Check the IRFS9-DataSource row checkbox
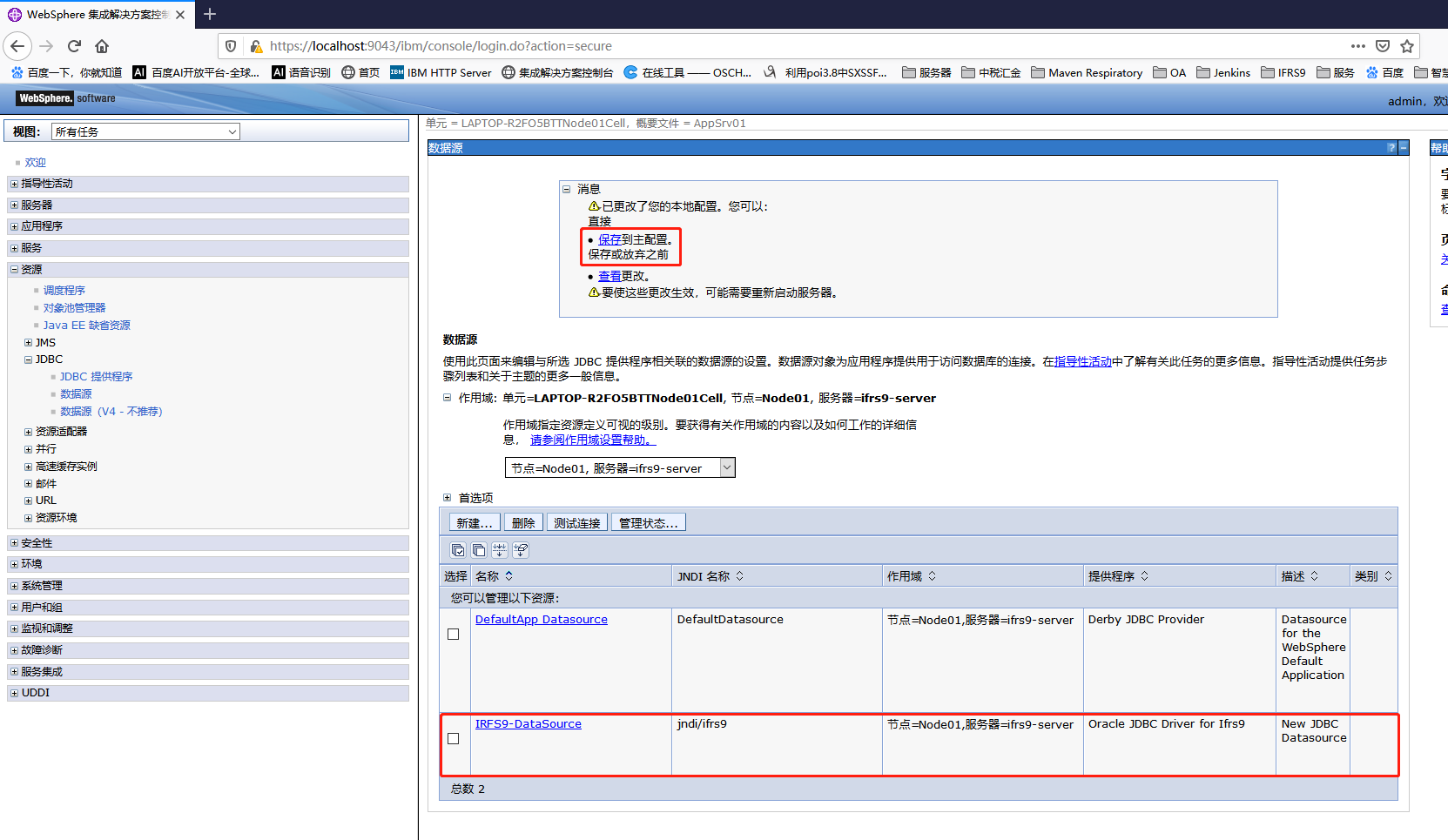 [454, 738]
